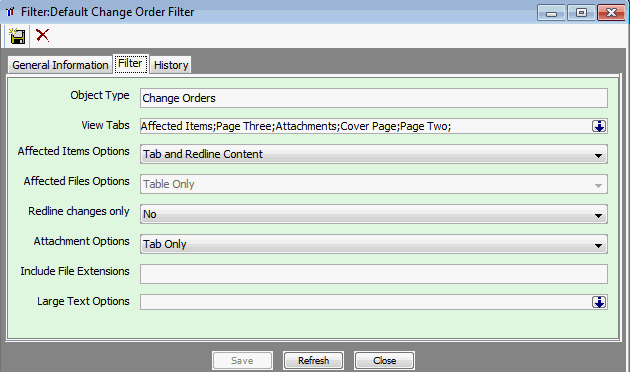This screenshot has height=372, width=630.
Task: Minimize the filter window
Action: pos(551,13)
